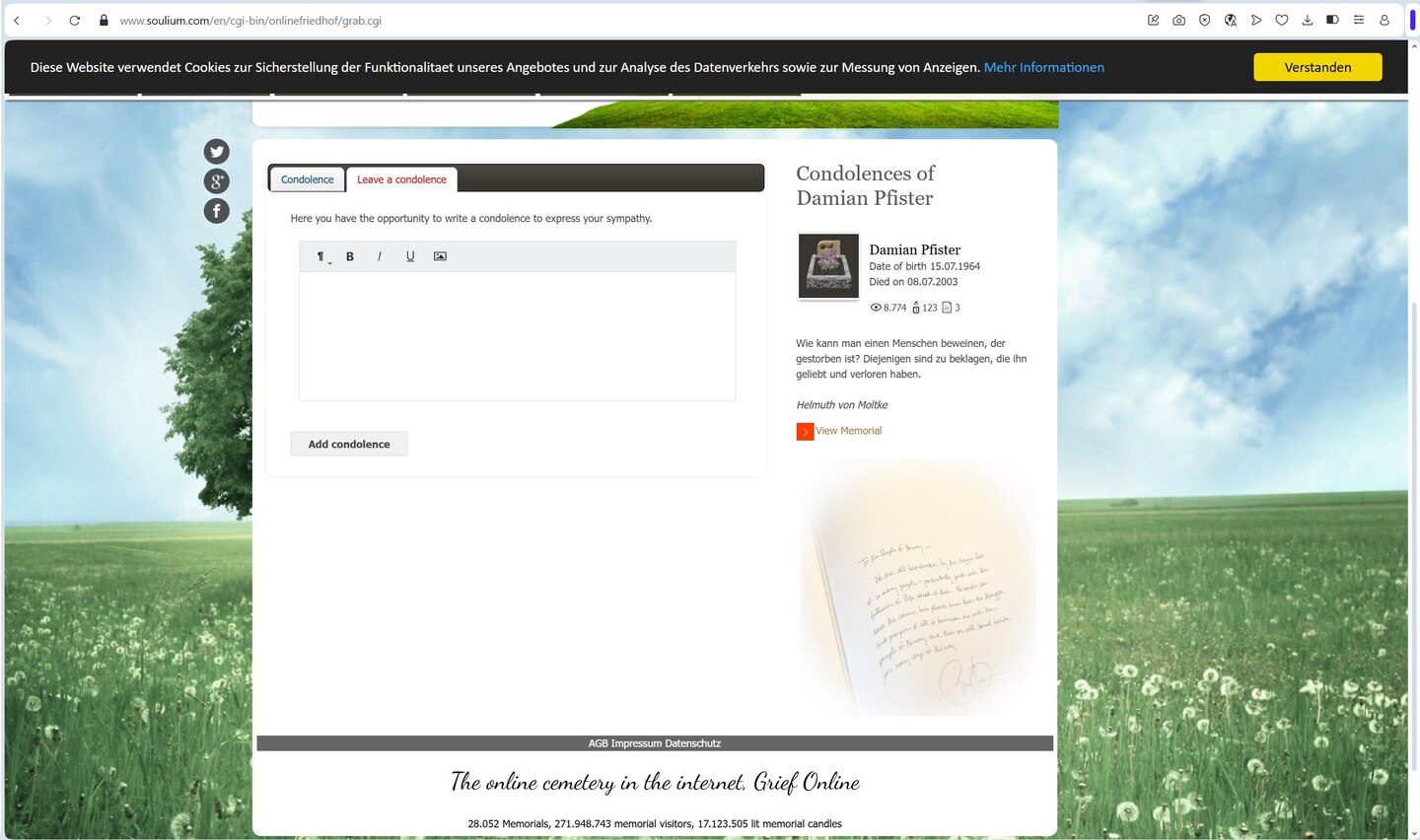Open the browser's edit note icon
The height and width of the screenshot is (840, 1420).
1154,20
